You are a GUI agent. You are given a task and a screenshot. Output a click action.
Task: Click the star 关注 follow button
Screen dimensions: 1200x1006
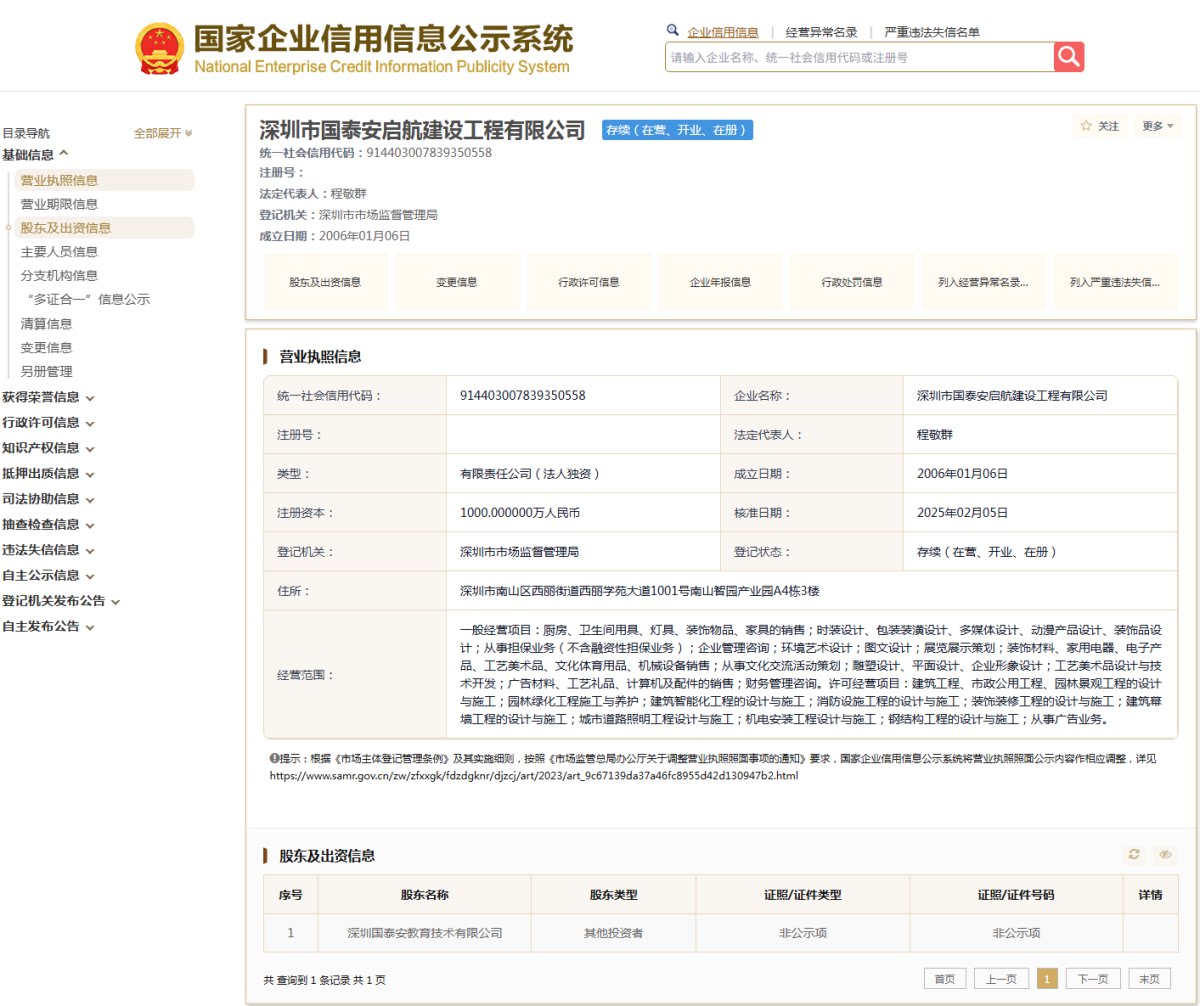pyautogui.click(x=1100, y=126)
